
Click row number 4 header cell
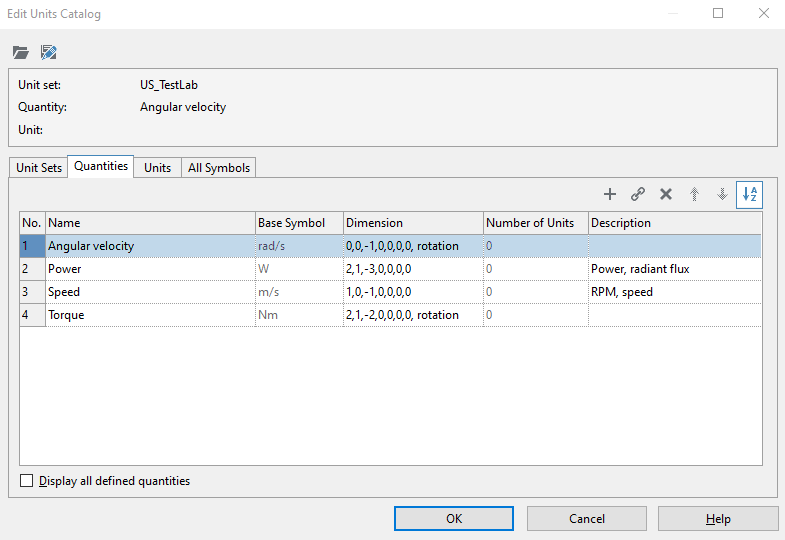pos(33,315)
